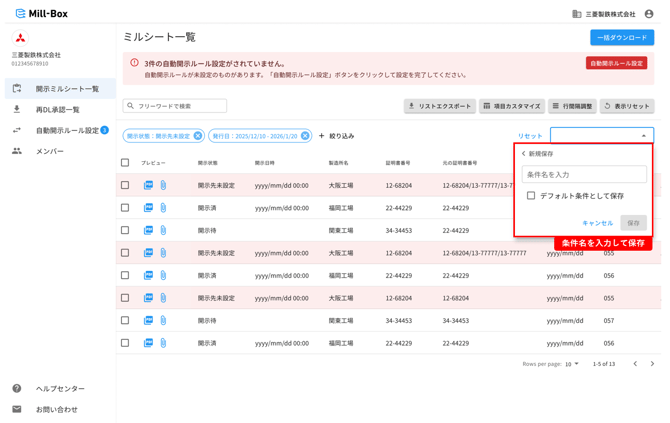This screenshot has width=670, height=423.
Task: Click the back chevron beside 新規保存
Action: [523, 153]
